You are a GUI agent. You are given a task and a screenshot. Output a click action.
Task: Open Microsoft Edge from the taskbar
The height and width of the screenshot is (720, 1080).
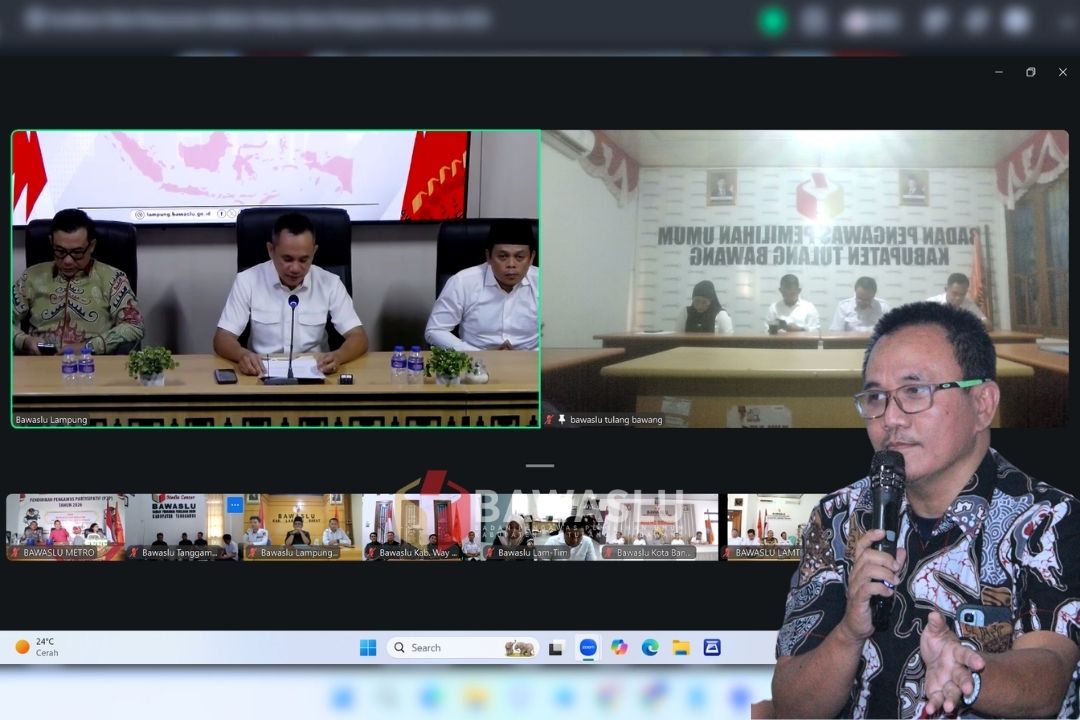tap(650, 648)
